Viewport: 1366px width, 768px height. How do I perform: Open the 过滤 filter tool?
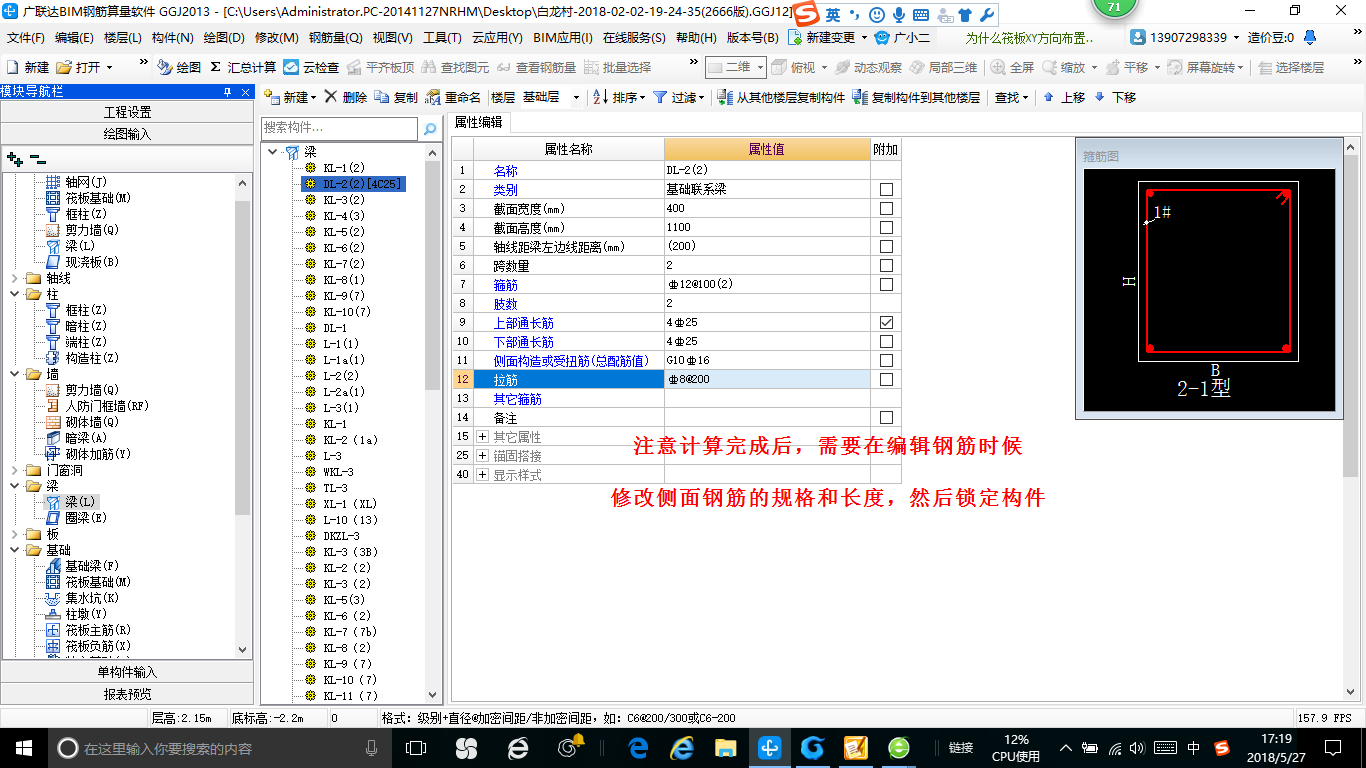pyautogui.click(x=678, y=97)
